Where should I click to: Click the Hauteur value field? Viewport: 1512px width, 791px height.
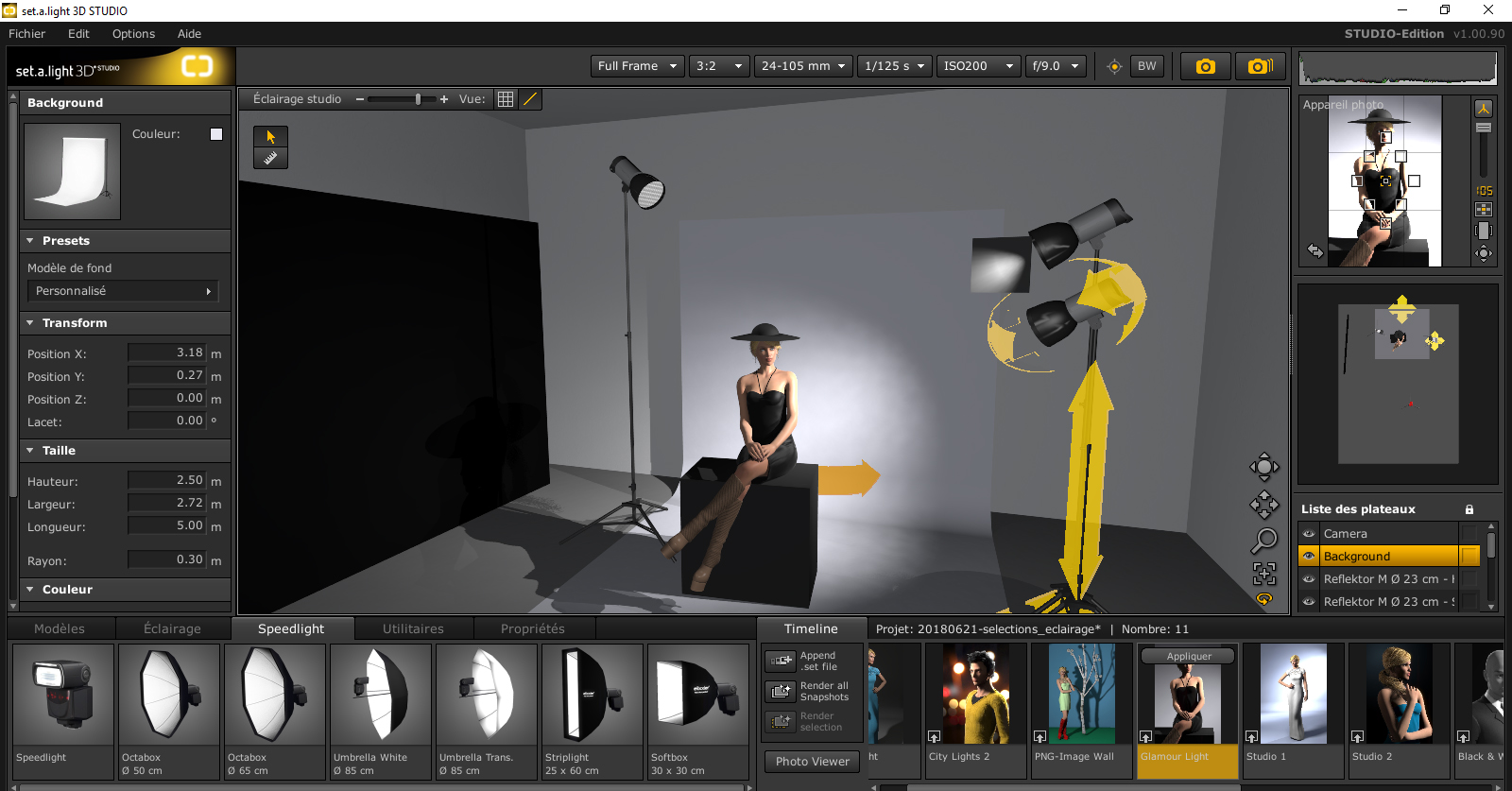[x=166, y=480]
